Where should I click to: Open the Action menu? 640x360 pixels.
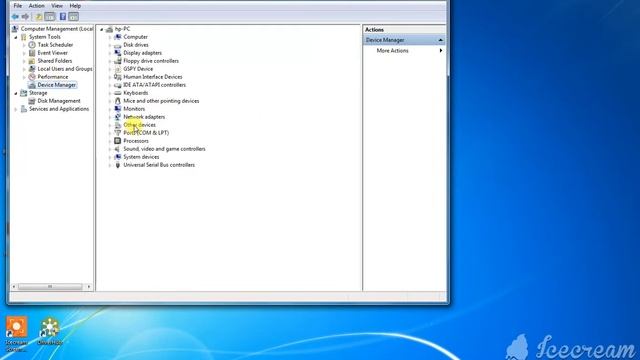[36, 6]
